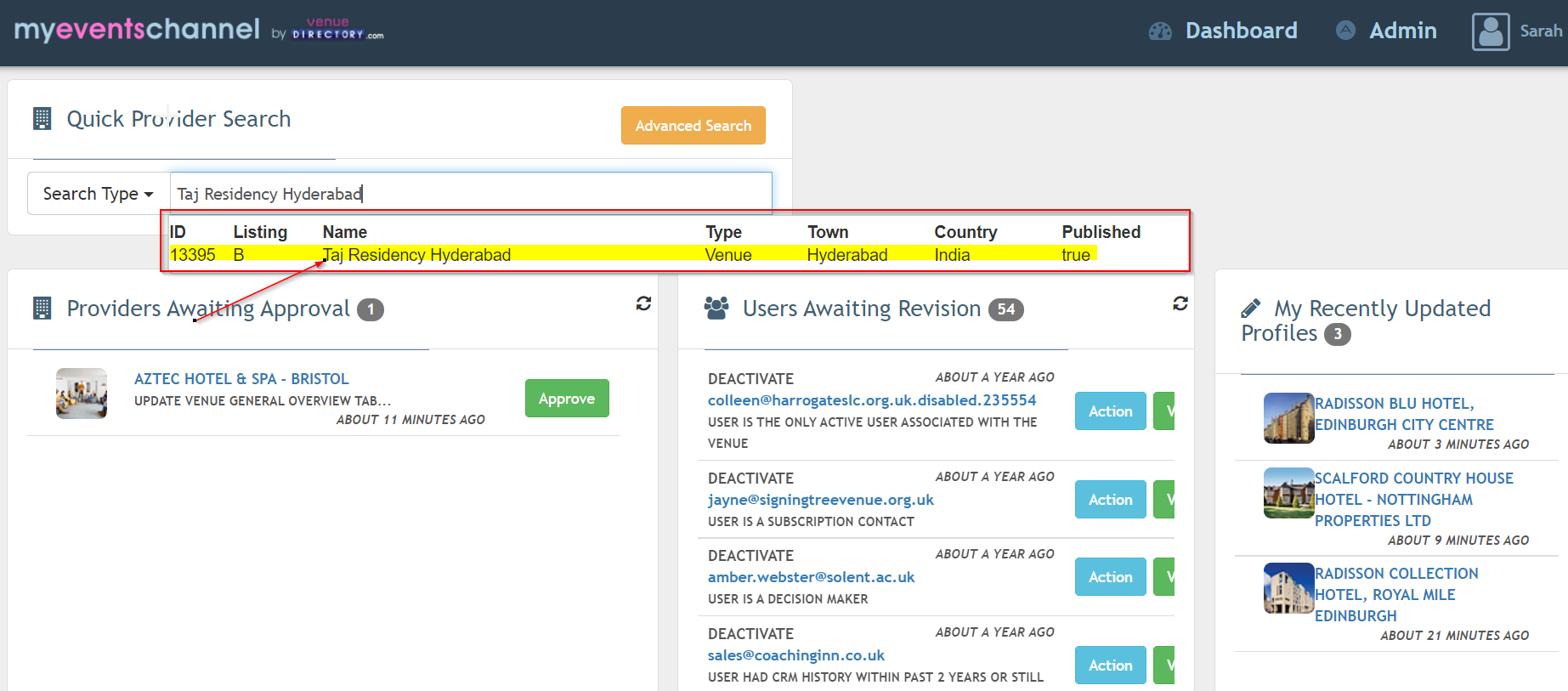Click the Venue type cell in results
Image resolution: width=1568 pixels, height=691 pixels.
[x=728, y=255]
